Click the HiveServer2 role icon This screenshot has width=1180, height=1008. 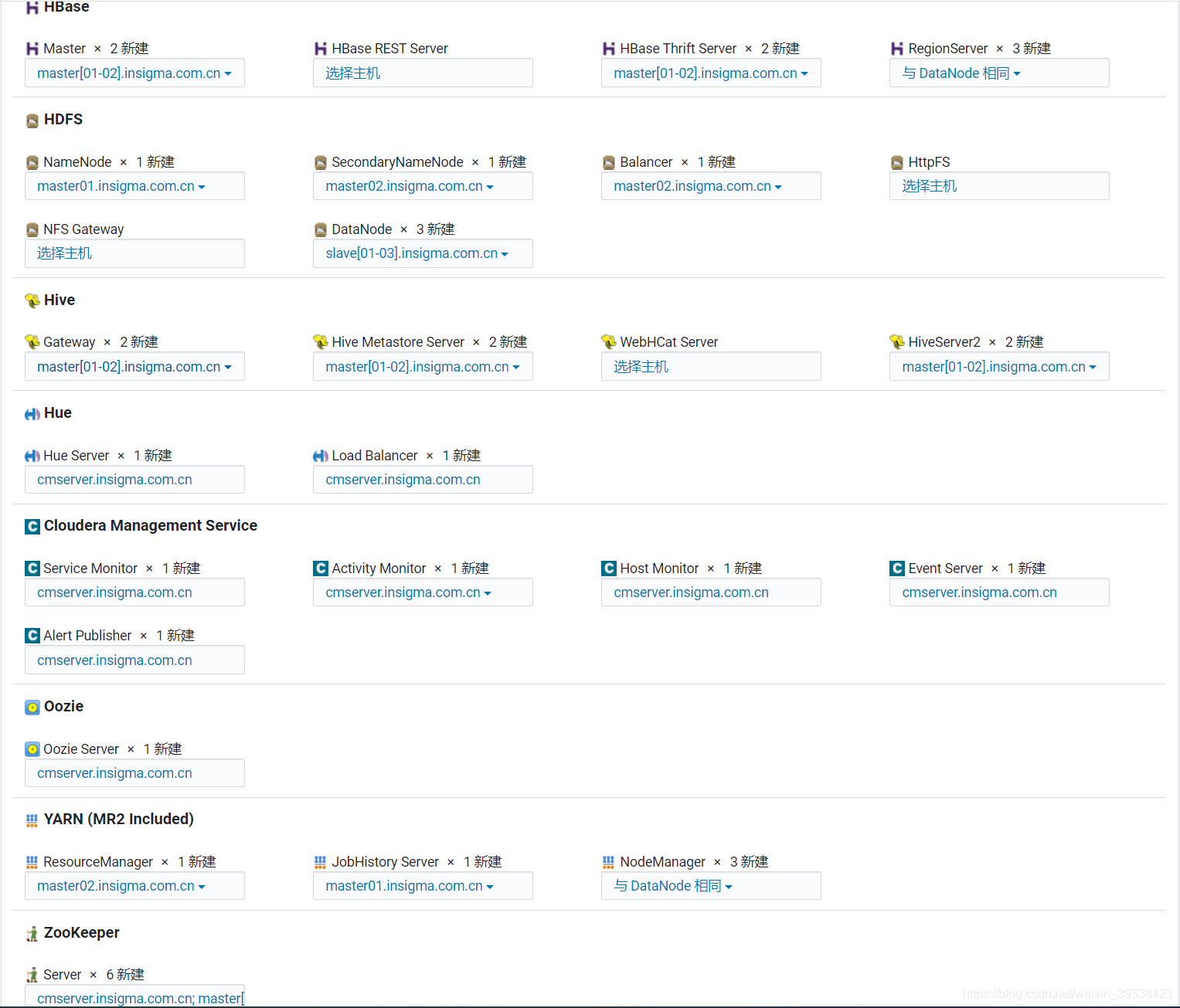[897, 341]
